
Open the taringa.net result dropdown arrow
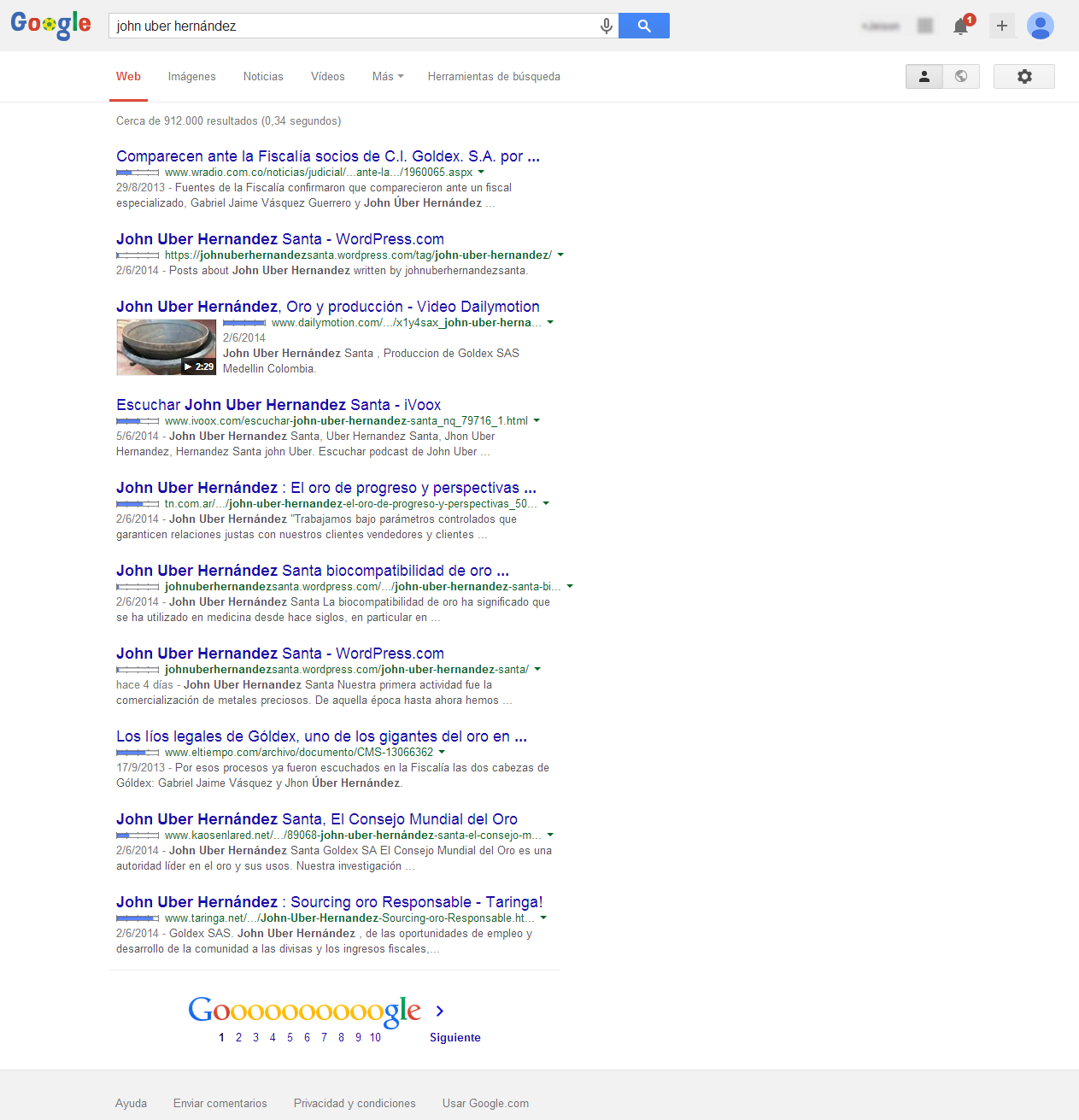point(543,918)
